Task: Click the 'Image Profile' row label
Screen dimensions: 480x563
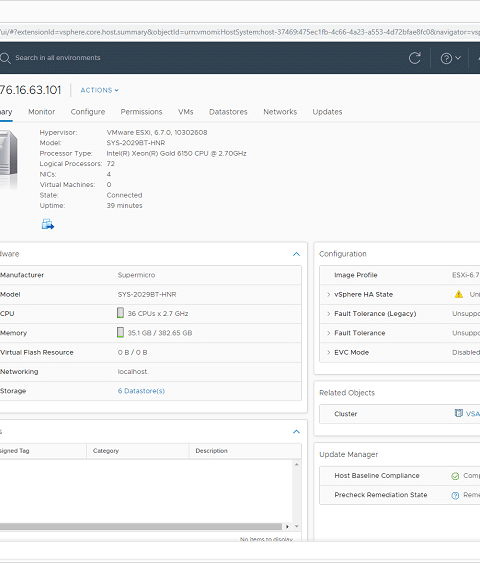Action: [x=356, y=275]
